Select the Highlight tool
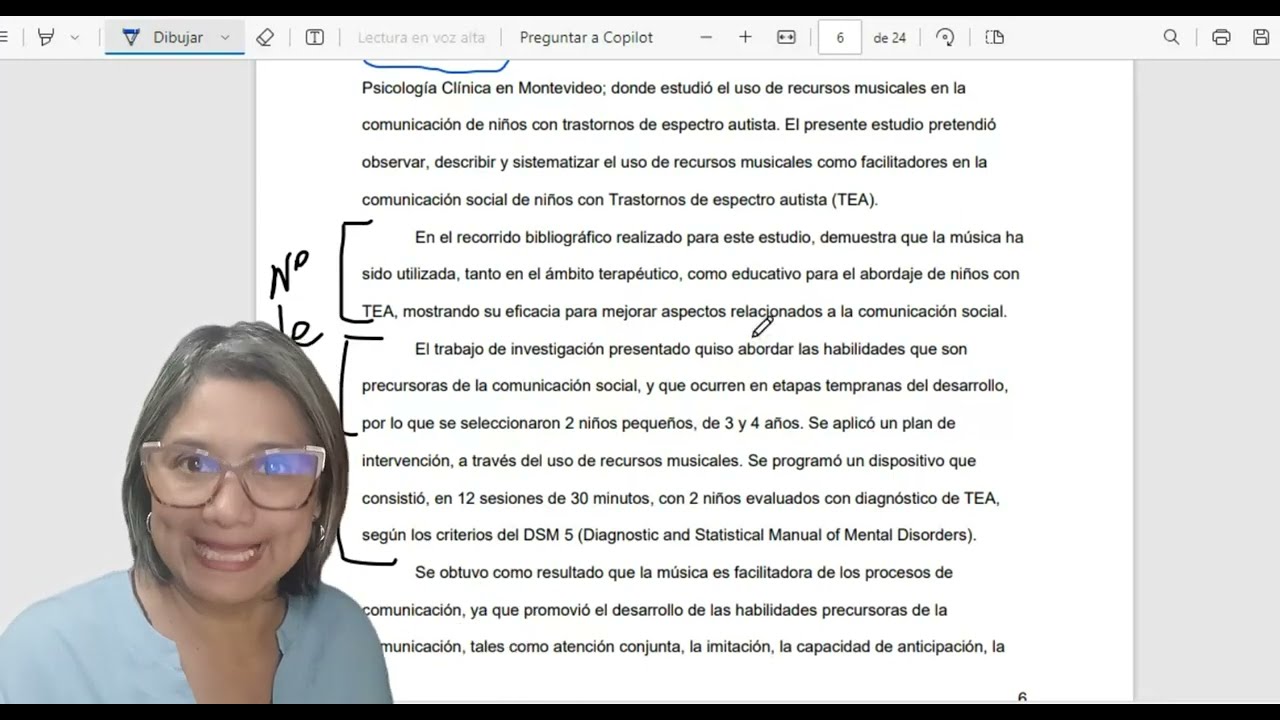Image resolution: width=1280 pixels, height=720 pixels. coord(45,37)
